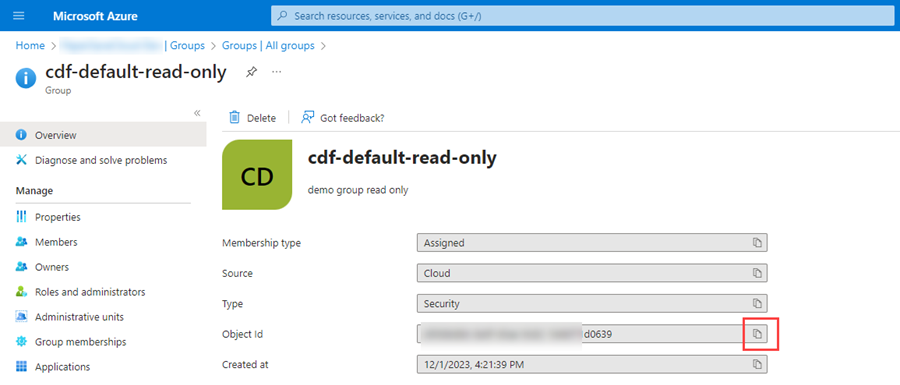This screenshot has width=900, height=385.
Task: Delete the group
Action: point(253,118)
